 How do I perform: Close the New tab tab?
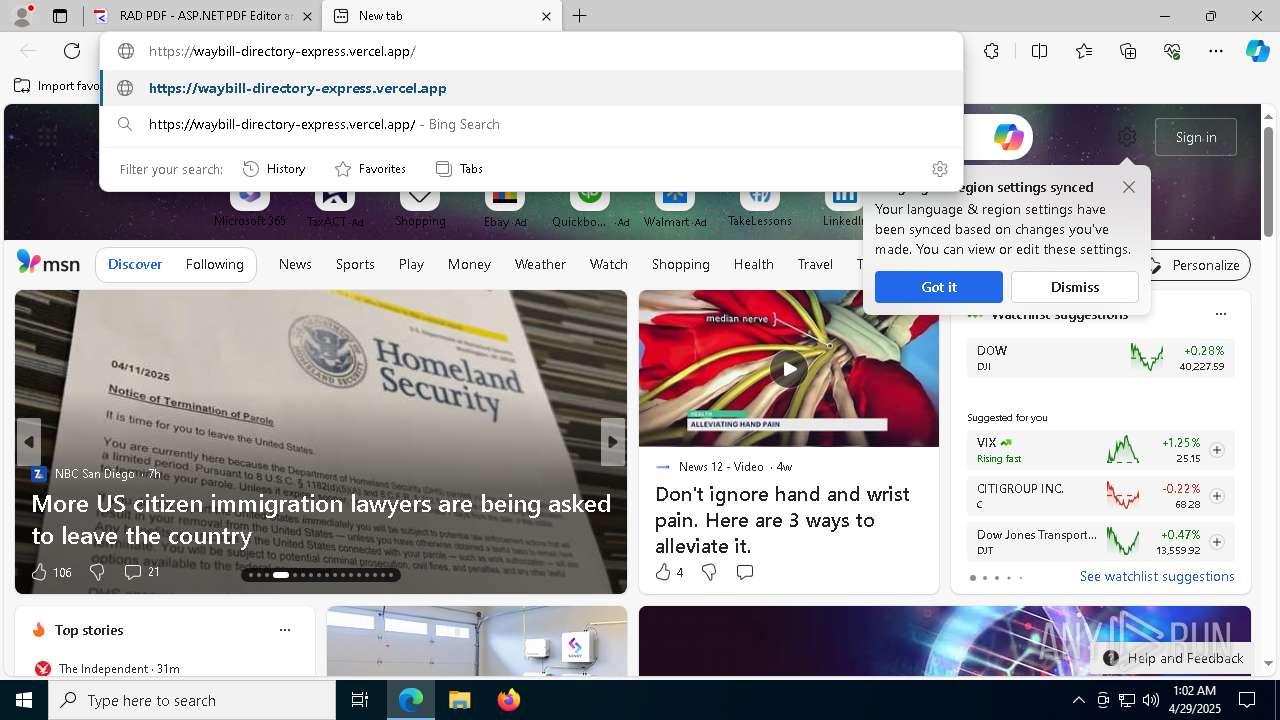[546, 16]
